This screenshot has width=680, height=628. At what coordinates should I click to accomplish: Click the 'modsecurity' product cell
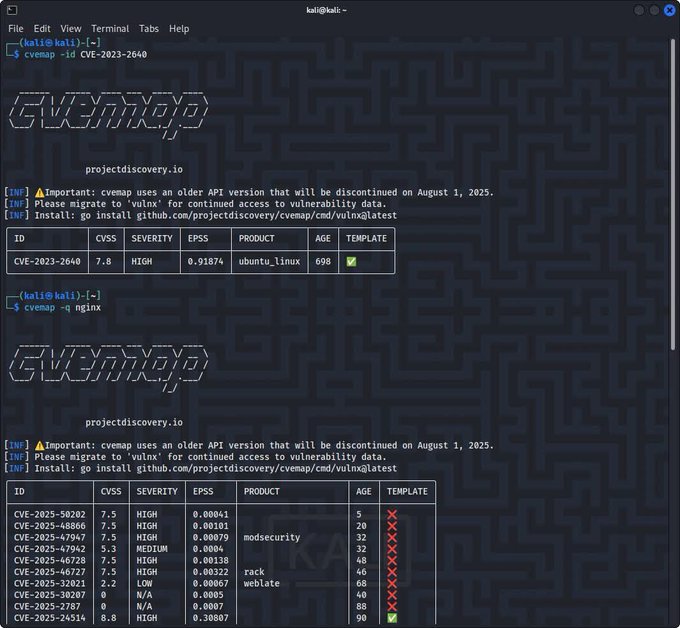[x=272, y=537]
